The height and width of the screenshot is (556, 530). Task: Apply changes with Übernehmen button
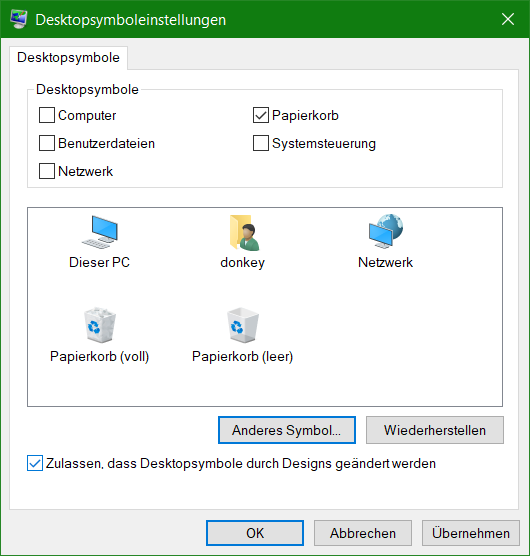point(471,533)
